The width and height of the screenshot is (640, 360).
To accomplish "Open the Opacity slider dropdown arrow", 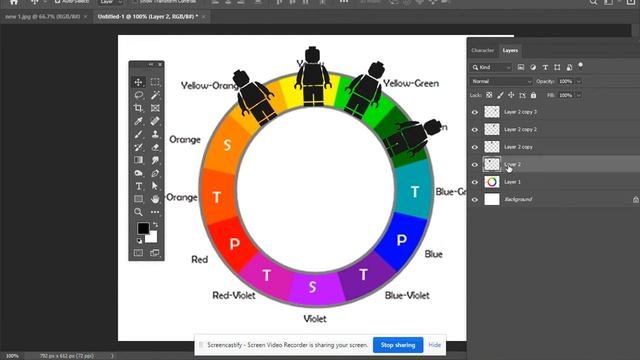I will (x=578, y=82).
